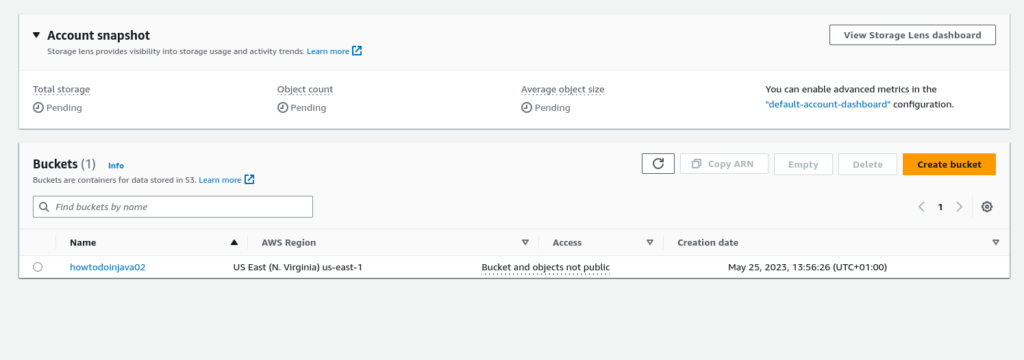Sort buckets by Name column arrow
This screenshot has height=360, width=1024.
click(x=234, y=242)
